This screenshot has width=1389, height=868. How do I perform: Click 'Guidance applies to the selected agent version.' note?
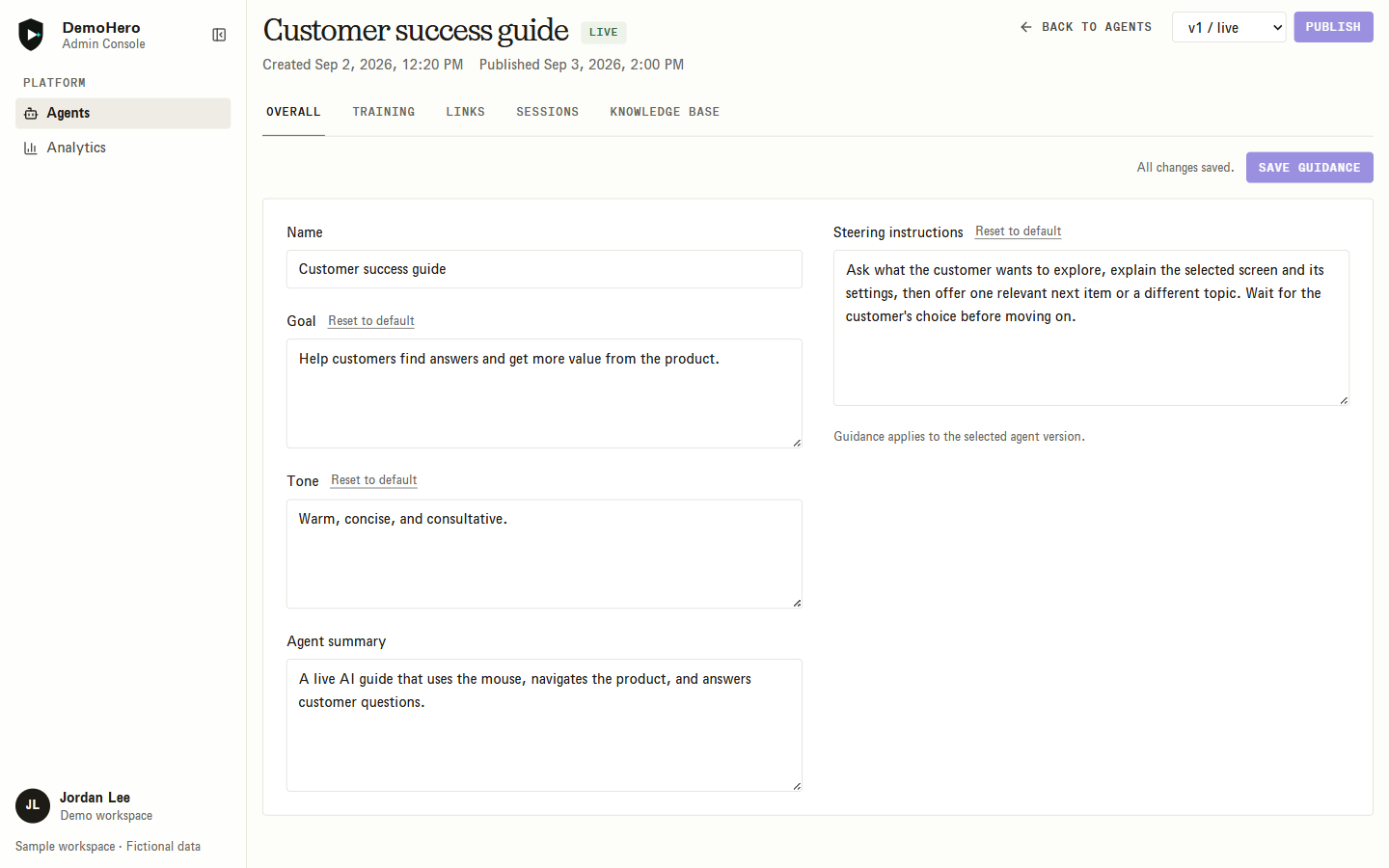[x=960, y=437]
